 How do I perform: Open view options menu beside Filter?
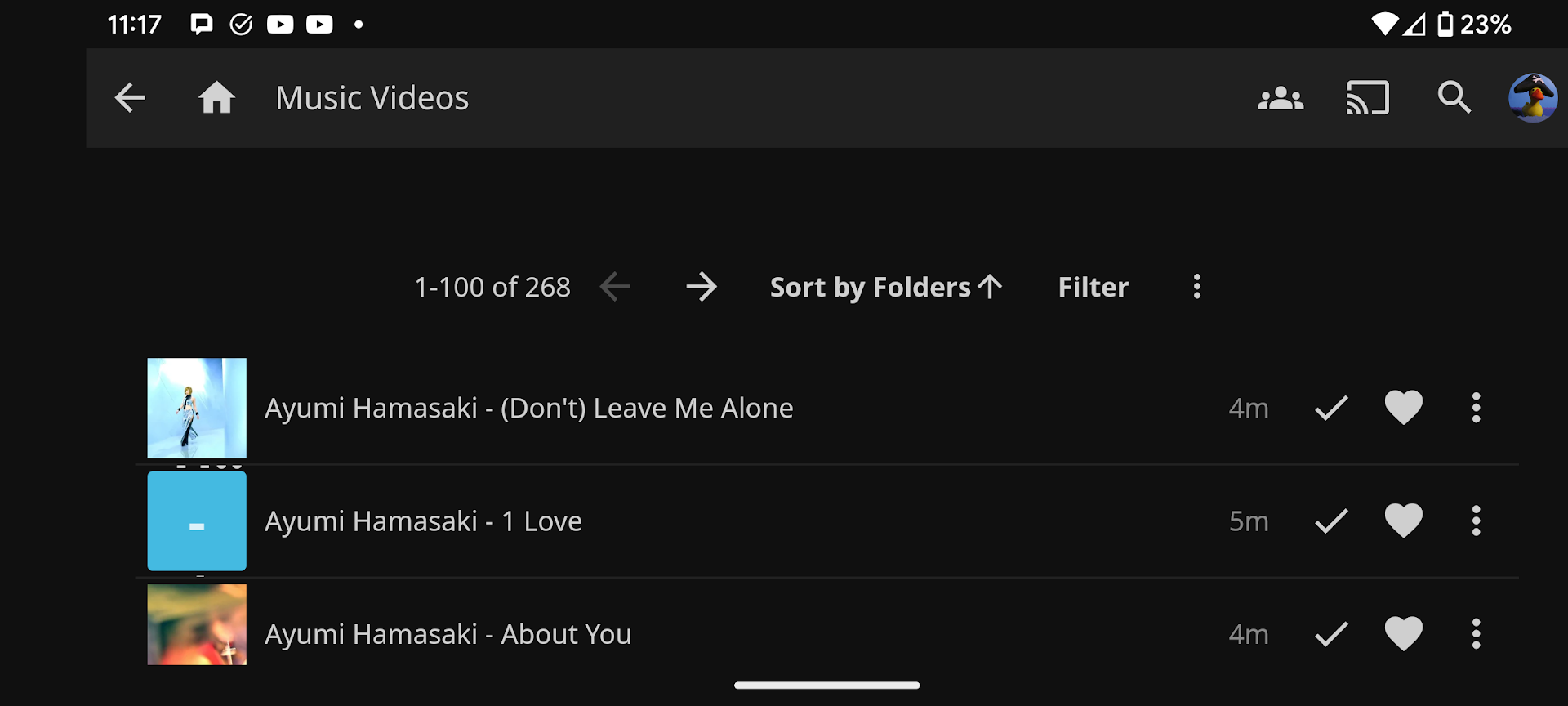coord(1196,287)
